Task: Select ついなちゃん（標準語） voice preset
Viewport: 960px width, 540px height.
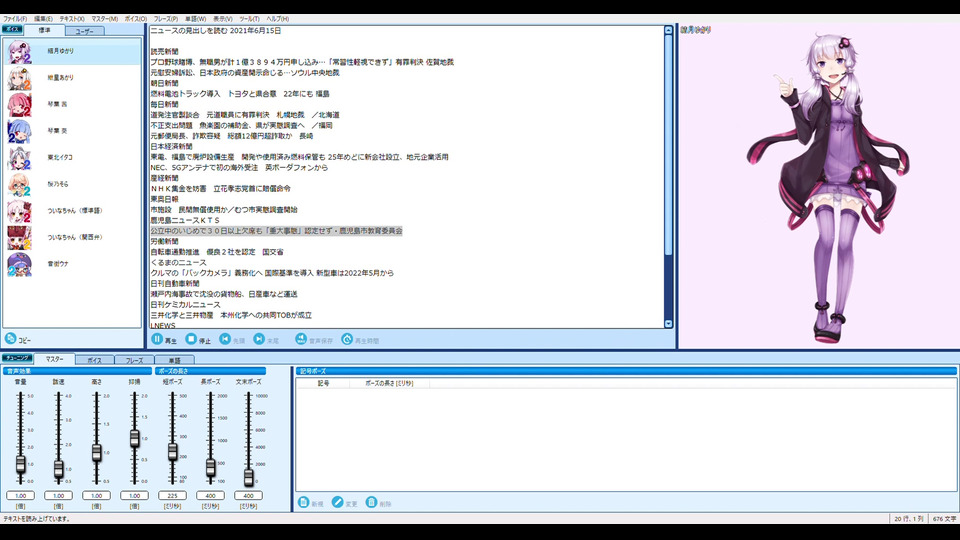Action: (x=72, y=211)
